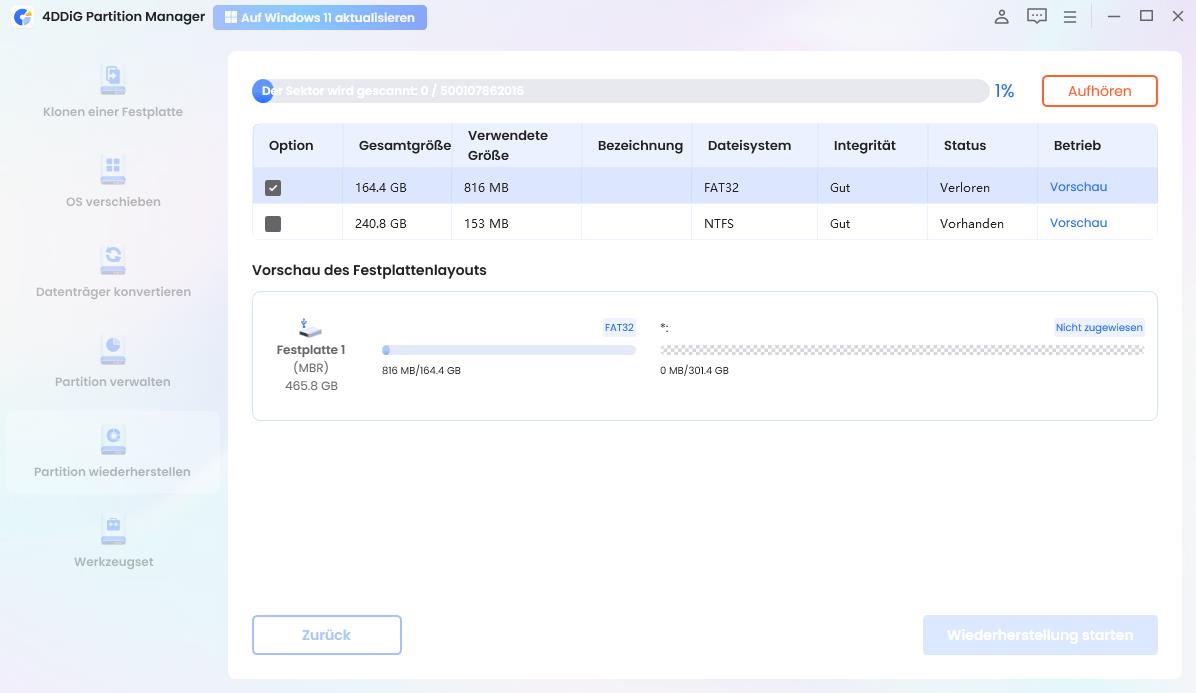1196x693 pixels.
Task: Open the Werkzeugset toolbox icon
Action: (x=112, y=529)
